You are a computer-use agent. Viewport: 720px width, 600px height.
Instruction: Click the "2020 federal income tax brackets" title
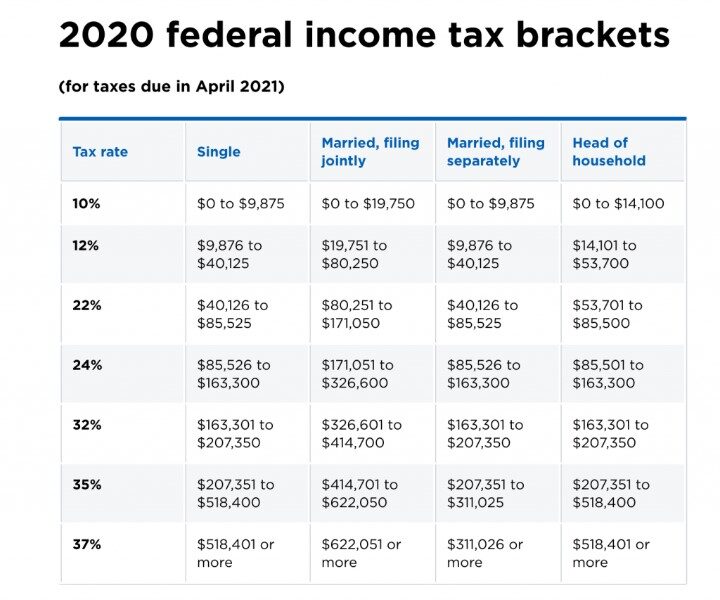(364, 36)
